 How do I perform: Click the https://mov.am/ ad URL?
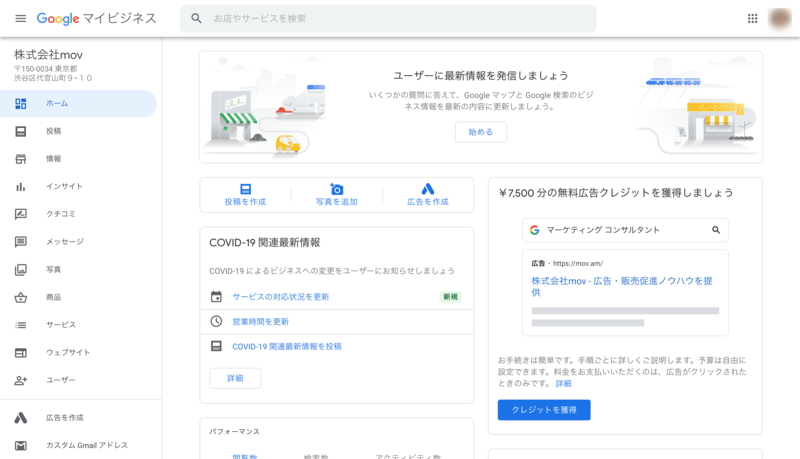point(578,264)
